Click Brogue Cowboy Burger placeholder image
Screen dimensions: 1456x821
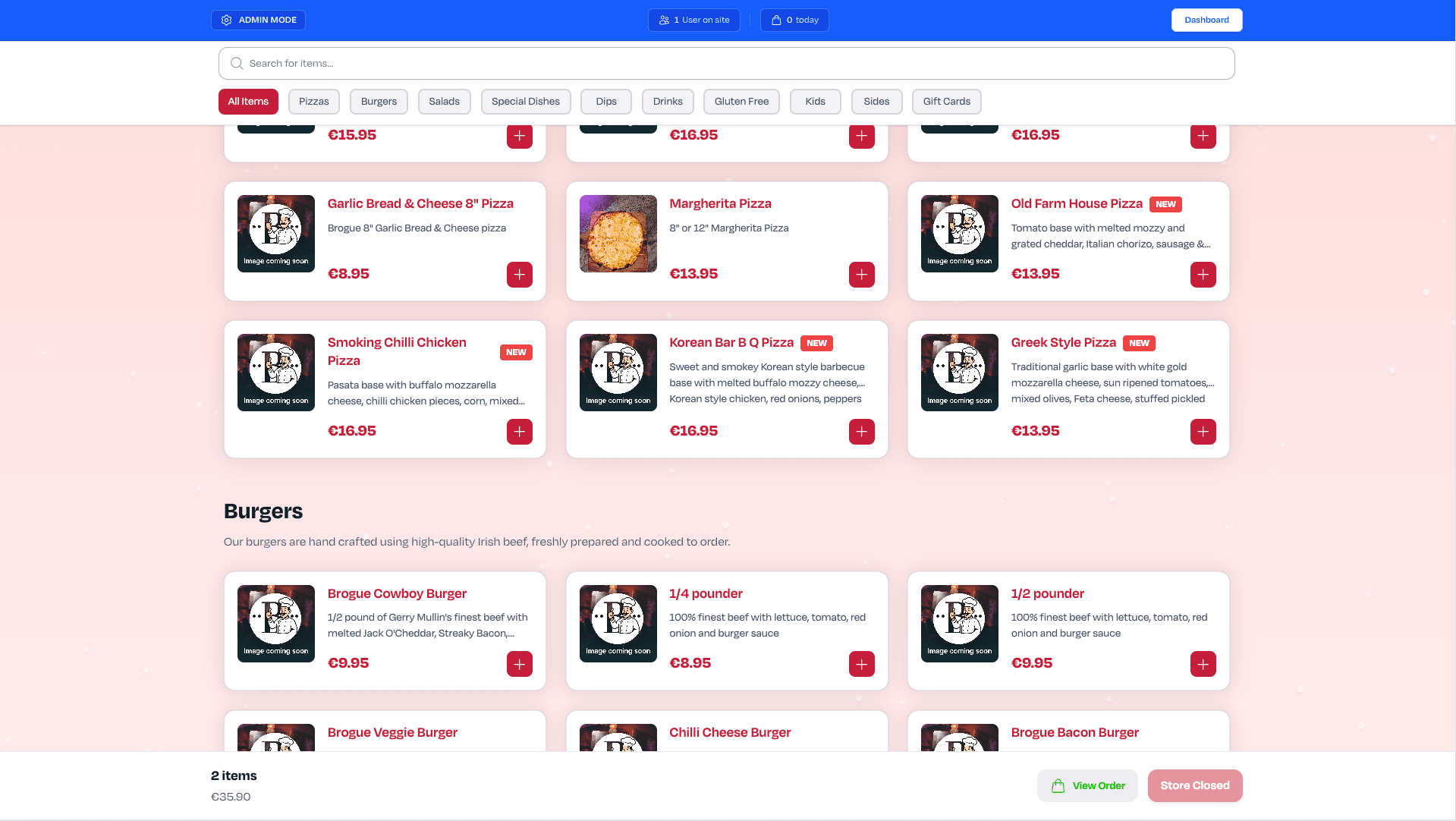click(276, 624)
